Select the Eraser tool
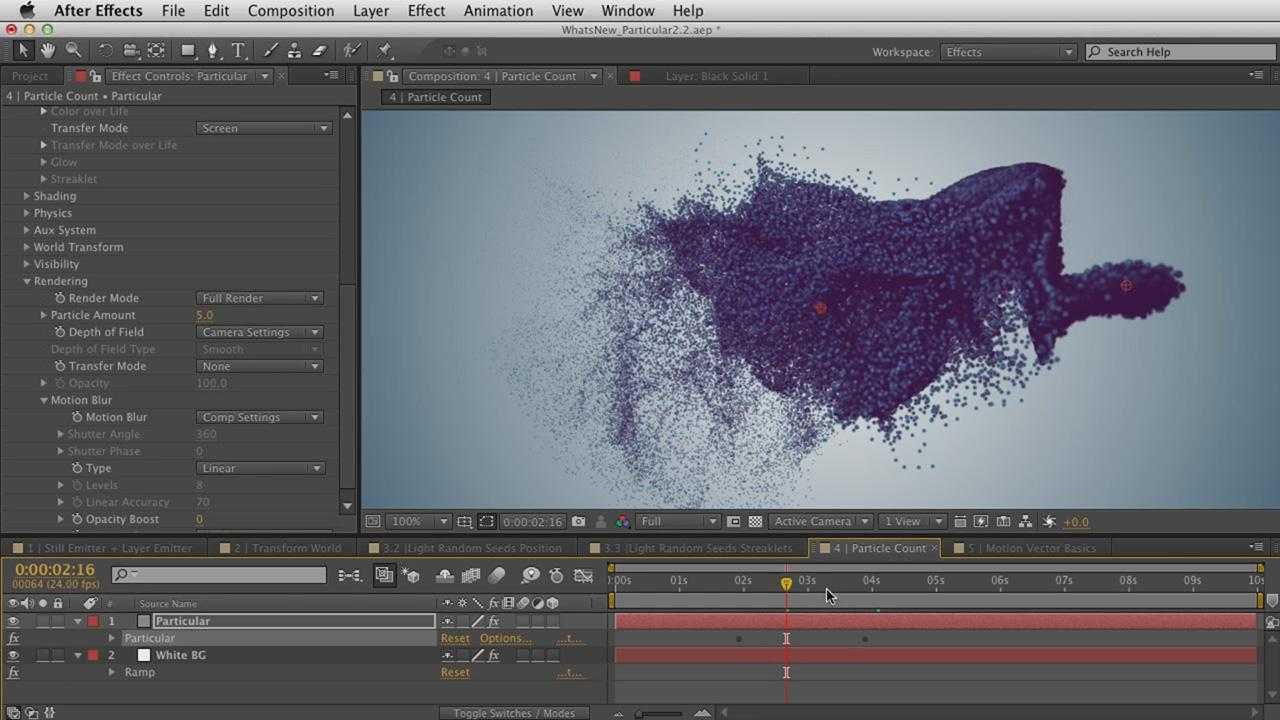 point(320,50)
